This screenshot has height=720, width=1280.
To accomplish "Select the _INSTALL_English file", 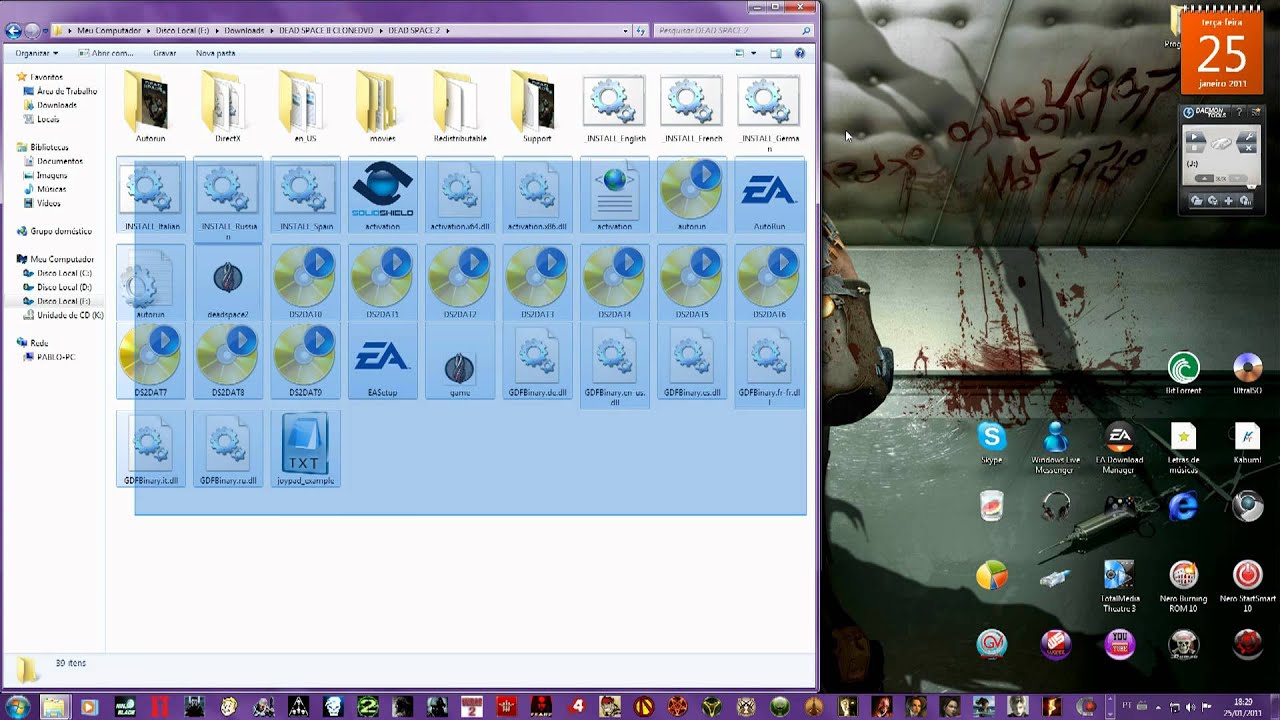I will 614,108.
